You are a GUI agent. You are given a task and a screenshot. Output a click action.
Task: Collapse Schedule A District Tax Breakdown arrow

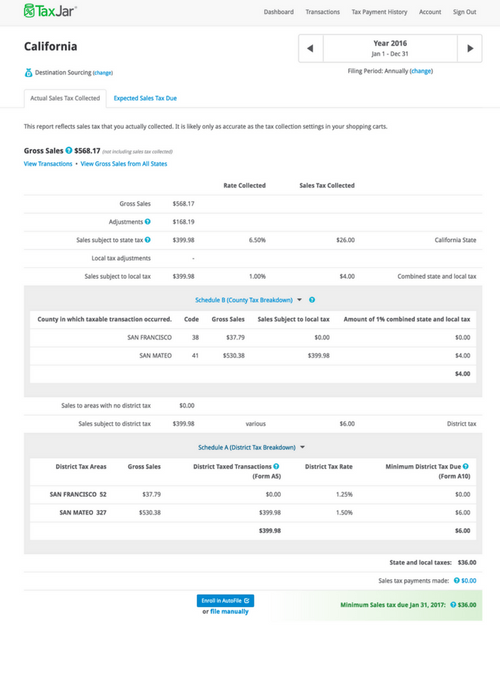tap(302, 447)
